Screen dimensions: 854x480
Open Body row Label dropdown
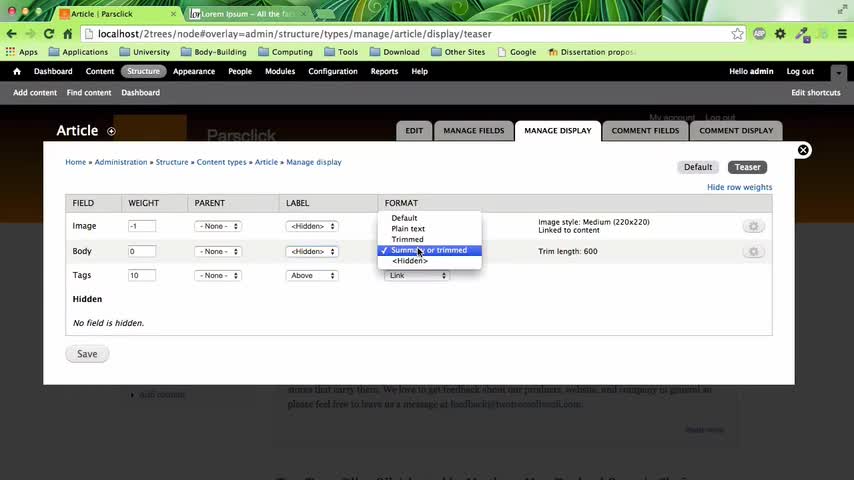(312, 252)
